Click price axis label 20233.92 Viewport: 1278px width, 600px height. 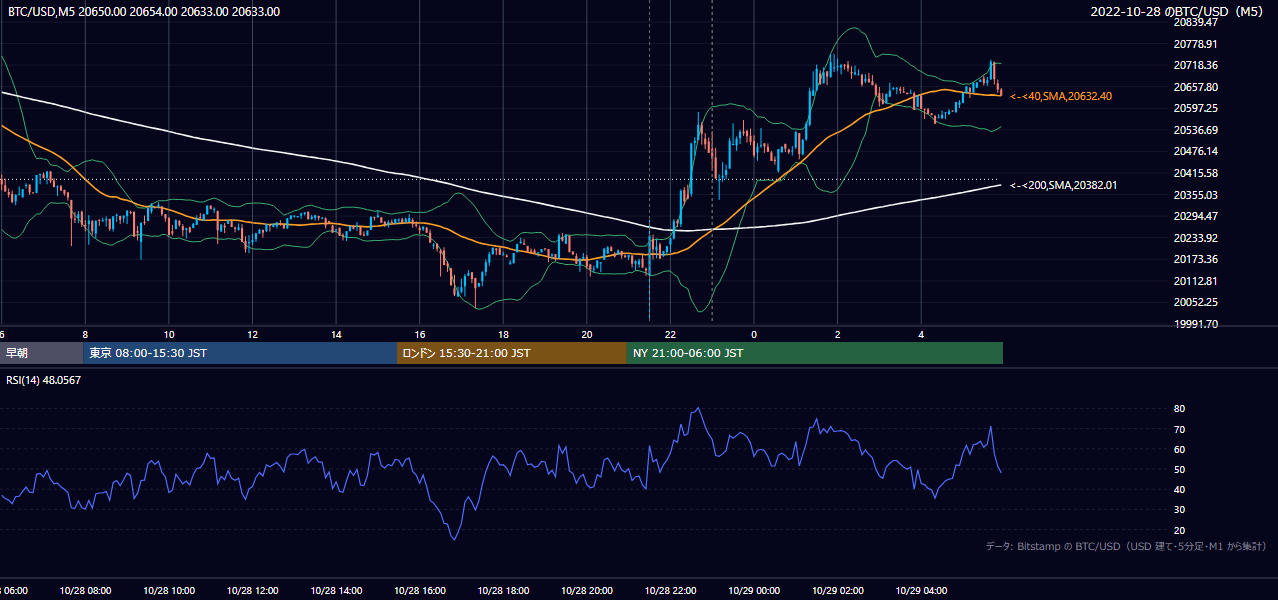coord(1195,238)
